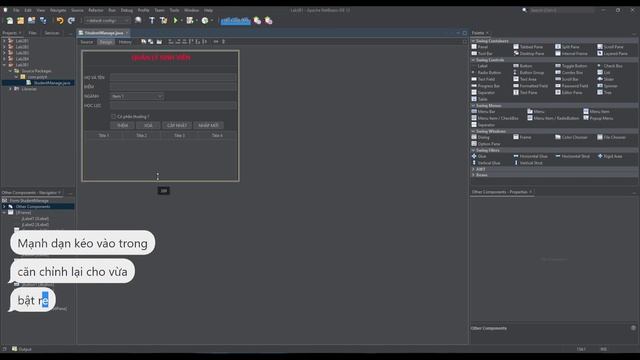The image size is (640, 360).
Task: Click the New File toolbar icon
Action: pyautogui.click(x=9, y=20)
